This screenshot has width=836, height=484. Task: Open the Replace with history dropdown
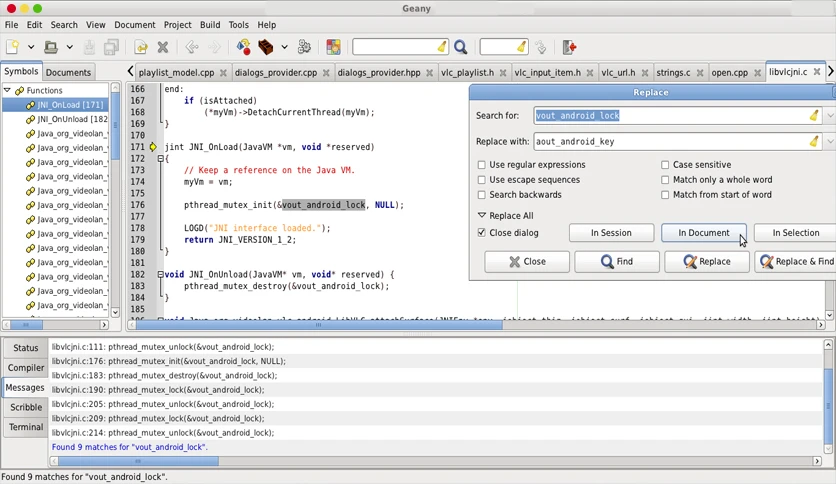[830, 141]
